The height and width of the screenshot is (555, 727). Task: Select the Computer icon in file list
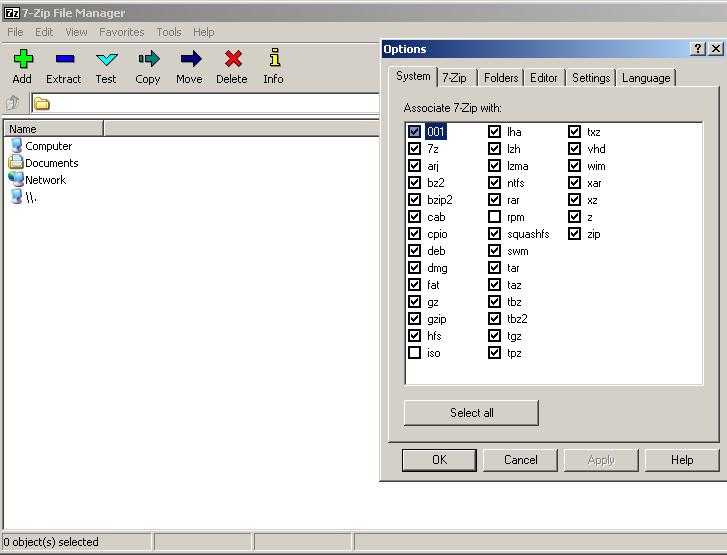pos(16,146)
